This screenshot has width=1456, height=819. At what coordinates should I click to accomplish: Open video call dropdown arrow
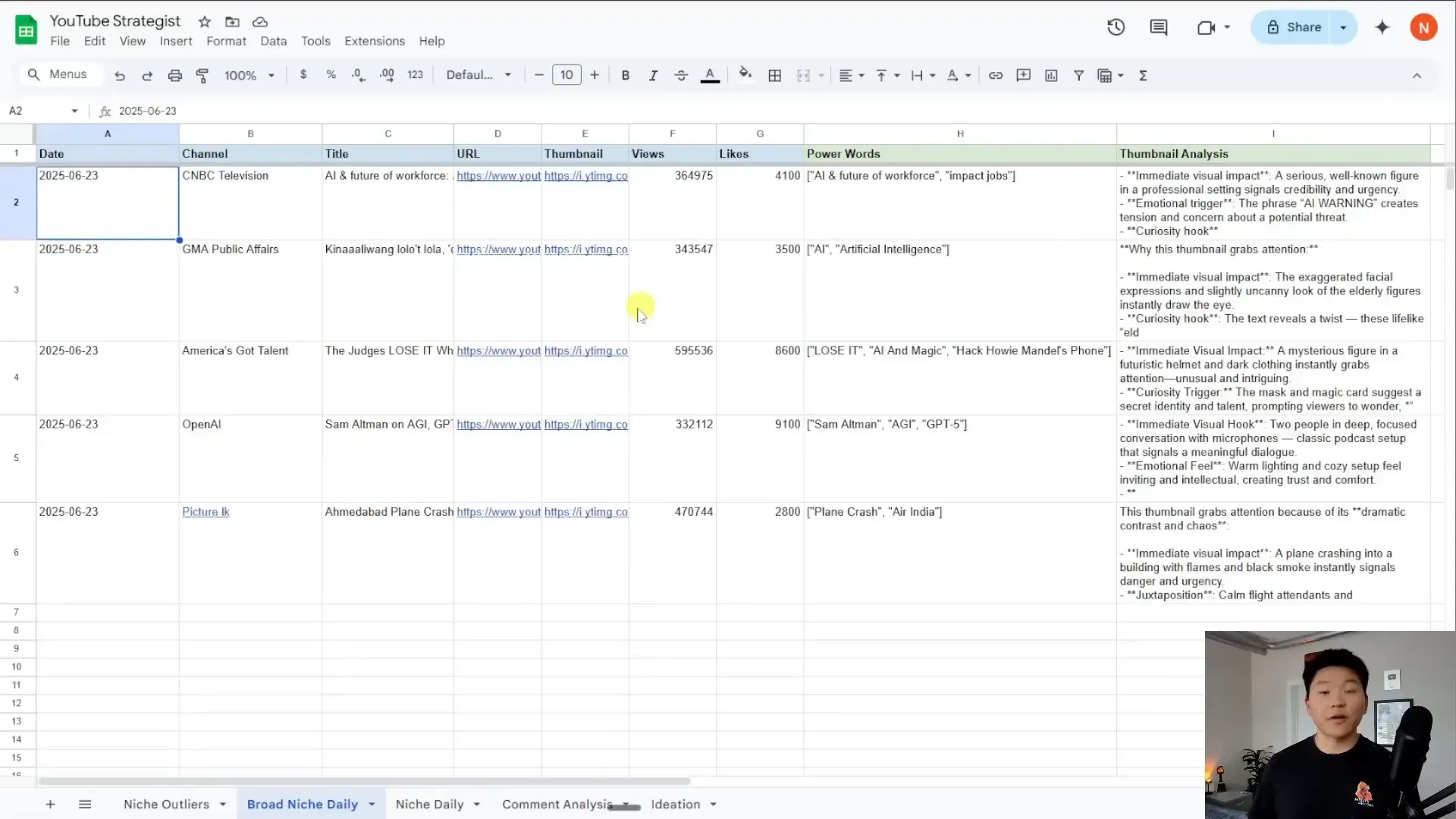pyautogui.click(x=1227, y=27)
